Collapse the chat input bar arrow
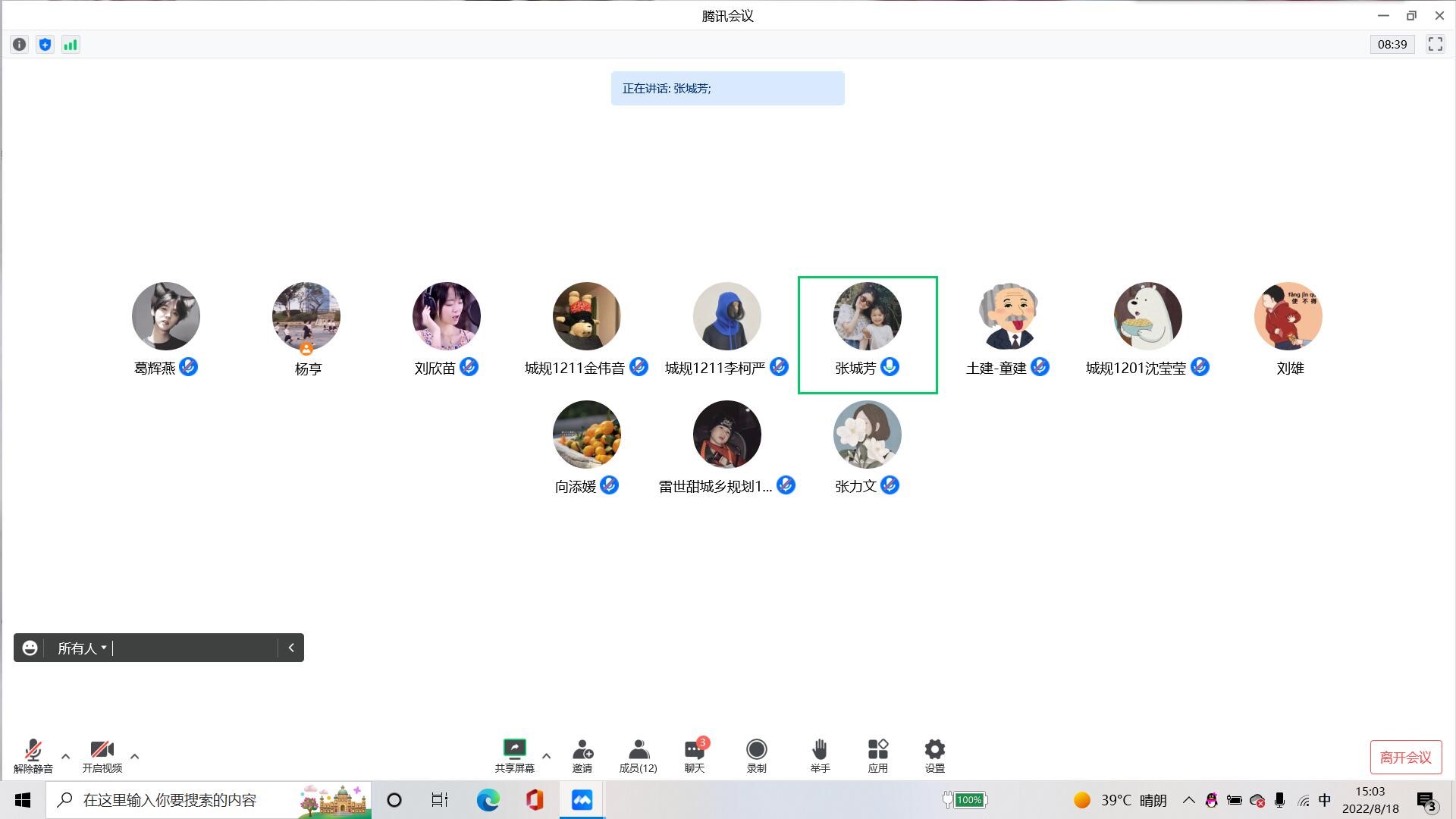Screen dimensions: 1456x819 pyautogui.click(x=291, y=648)
